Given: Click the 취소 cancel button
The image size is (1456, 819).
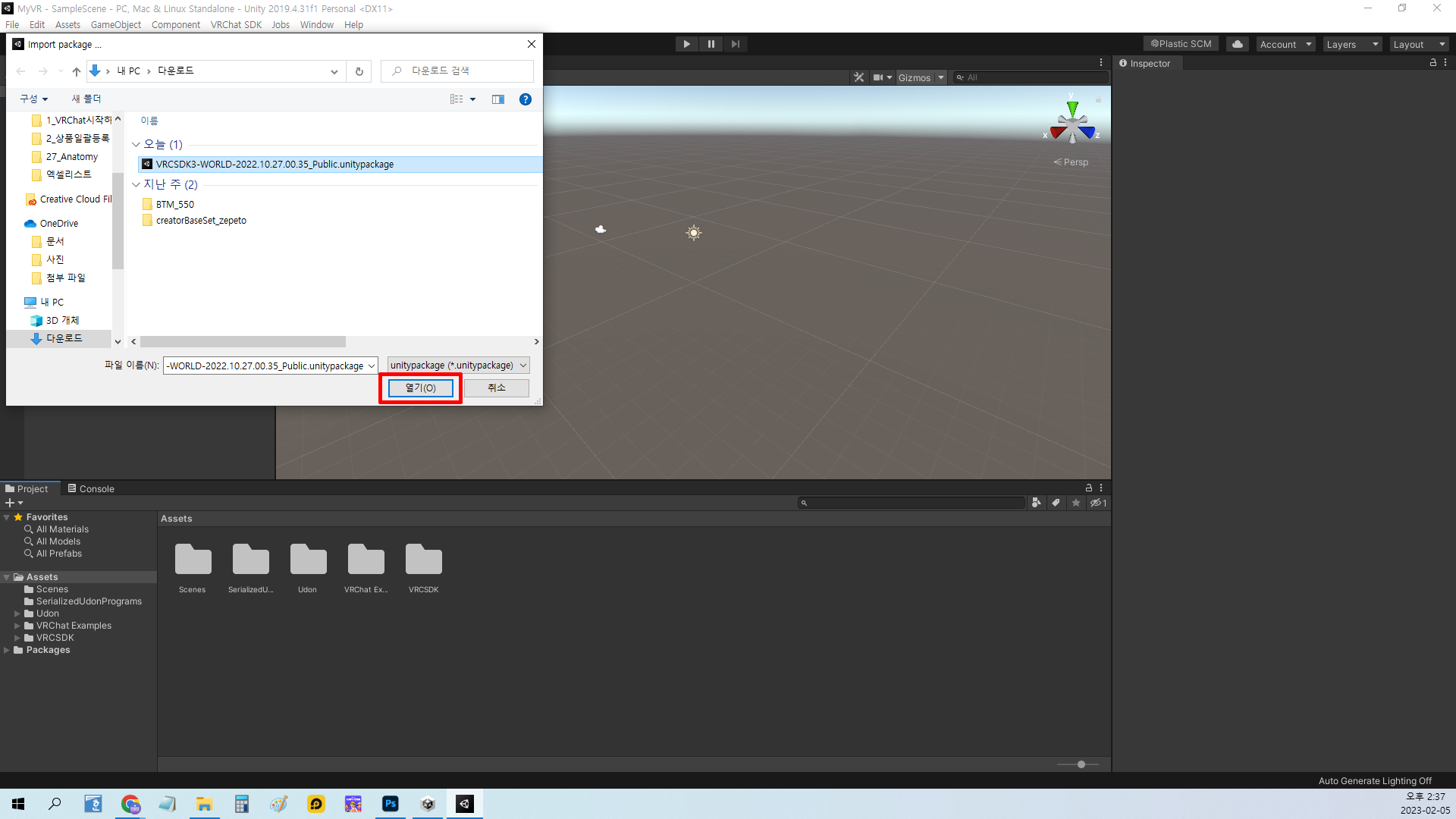Looking at the screenshot, I should coord(497,388).
